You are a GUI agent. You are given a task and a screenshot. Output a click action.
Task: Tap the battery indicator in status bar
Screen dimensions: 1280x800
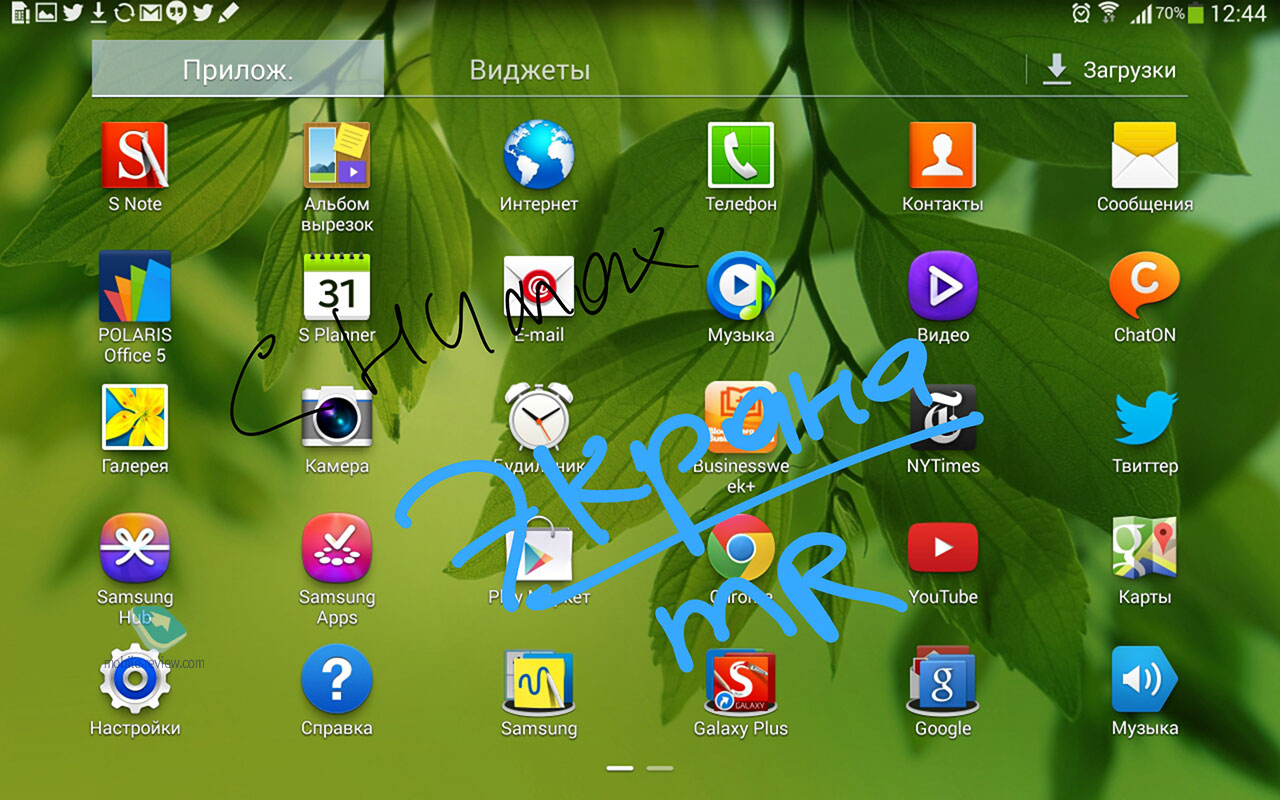point(1197,14)
